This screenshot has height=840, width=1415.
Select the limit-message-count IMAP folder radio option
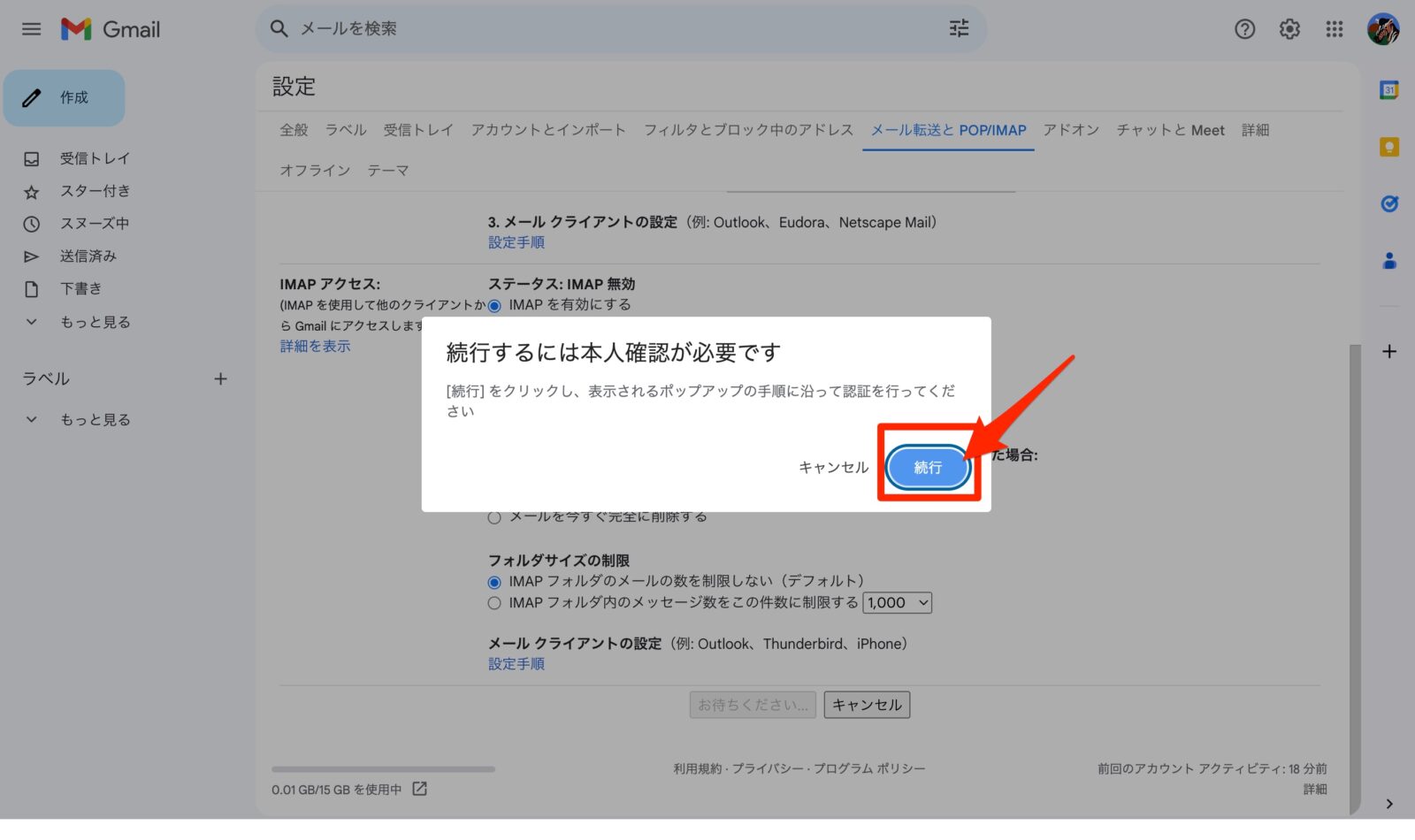494,603
